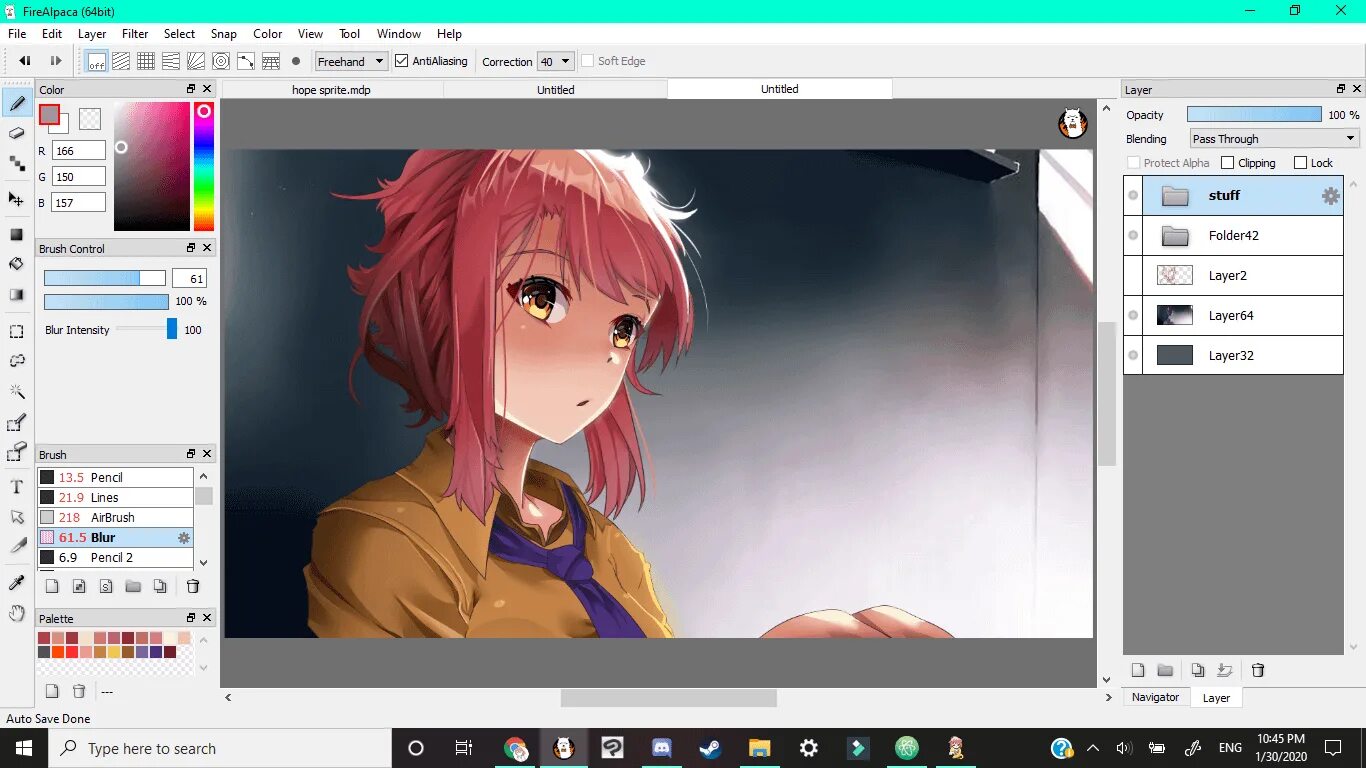Select the Fill rectangle shape tool
Image resolution: width=1366 pixels, height=768 pixels.
coord(17,235)
